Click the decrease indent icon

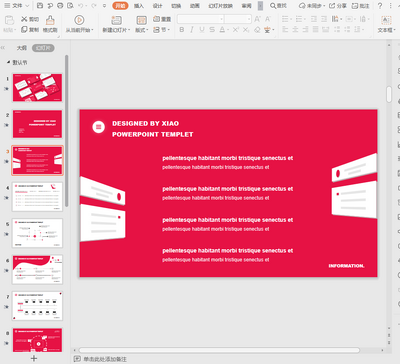[x=314, y=19]
